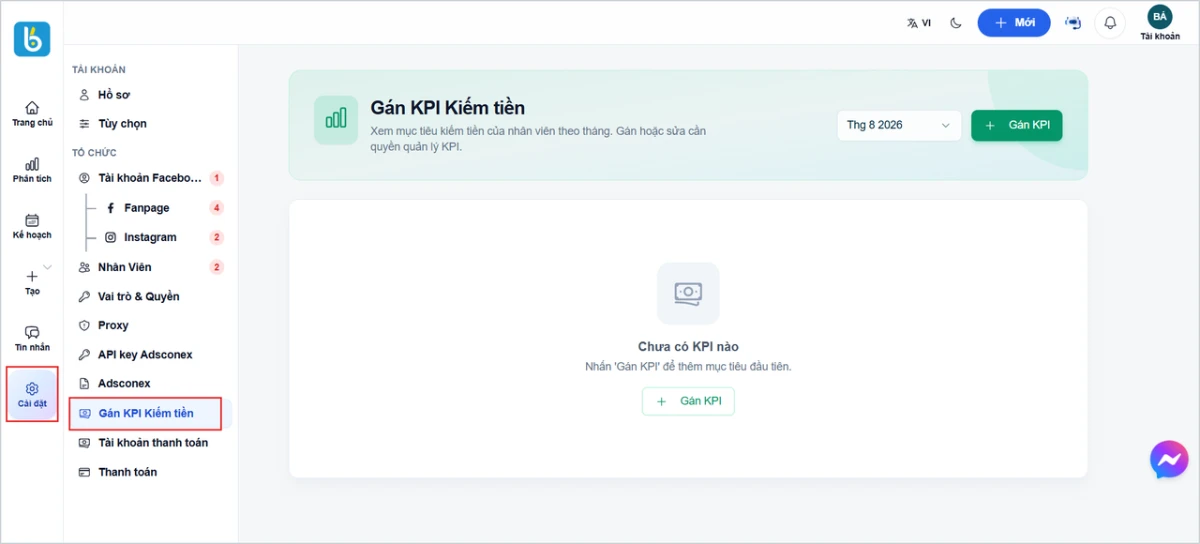The image size is (1200, 544).
Task: Expand Tài khoản Facebook tree item
Action: click(150, 178)
